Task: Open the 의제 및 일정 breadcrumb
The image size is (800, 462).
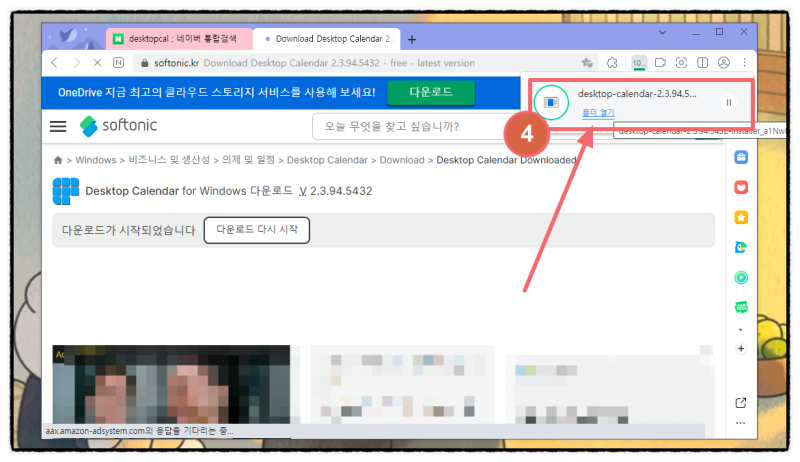Action: tap(248, 160)
